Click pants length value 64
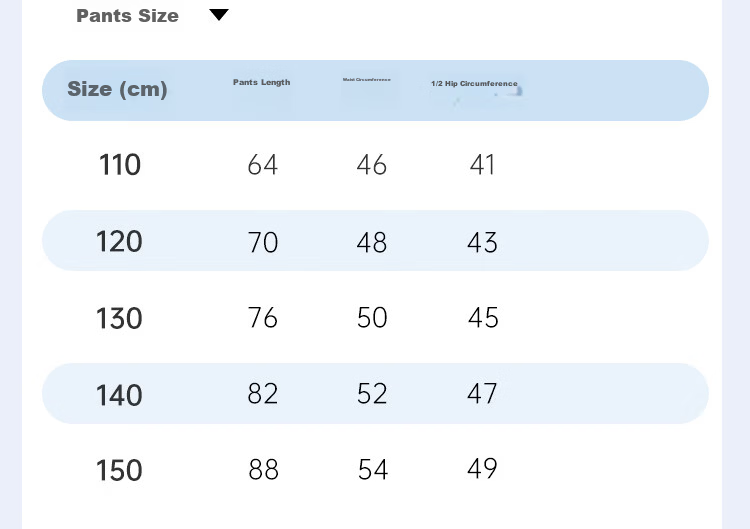 point(263,165)
